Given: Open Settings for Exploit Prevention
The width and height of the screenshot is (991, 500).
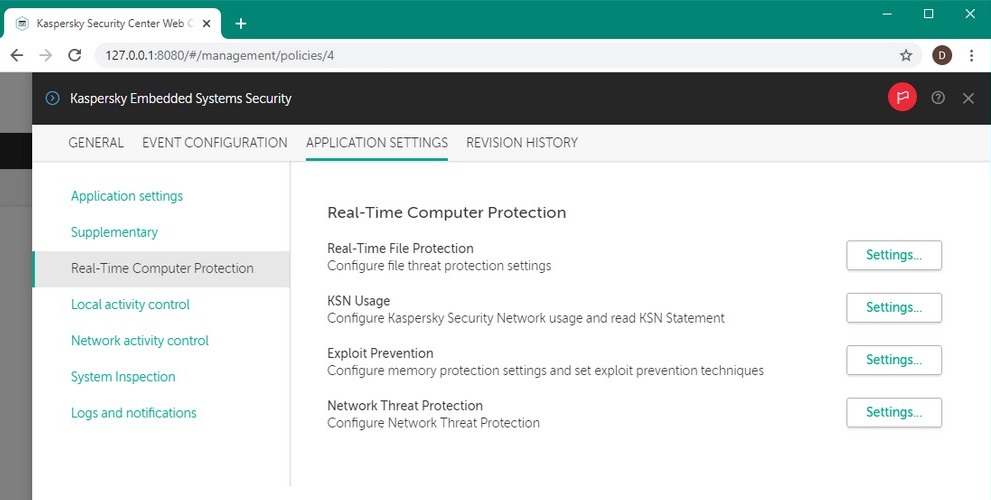Looking at the screenshot, I should coord(894,360).
